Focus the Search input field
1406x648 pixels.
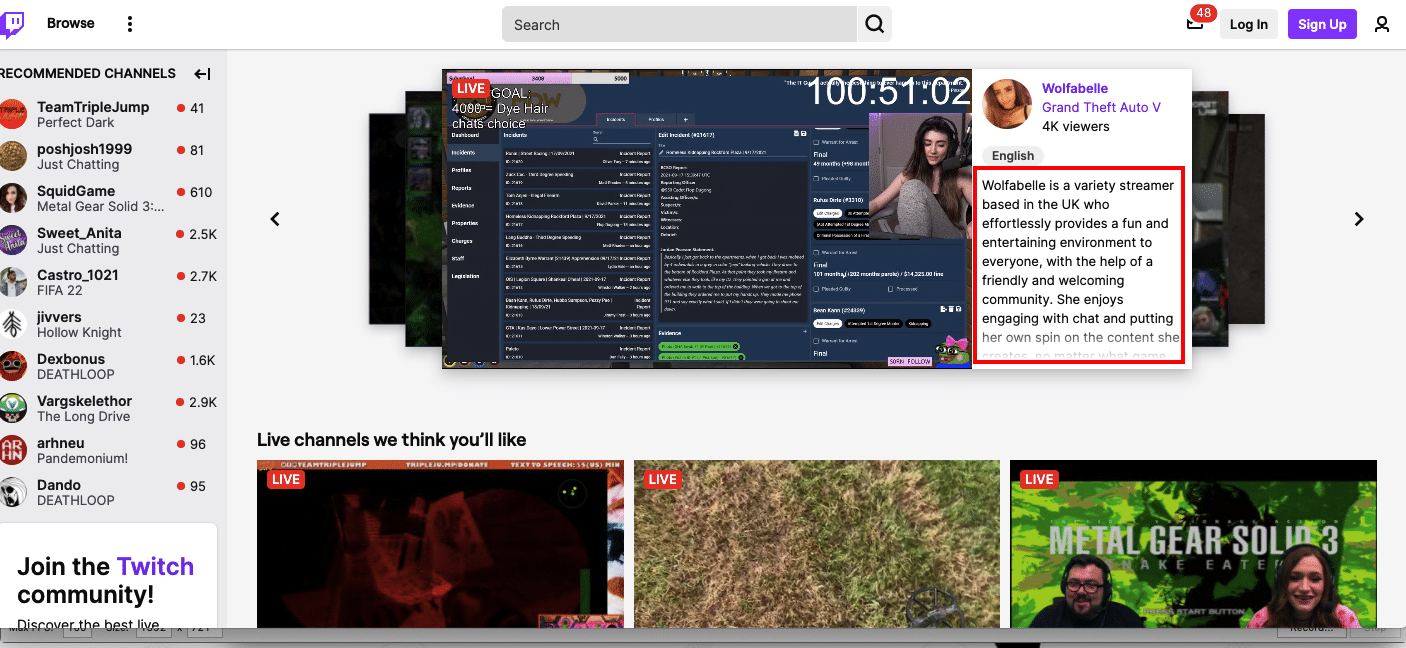coord(680,24)
